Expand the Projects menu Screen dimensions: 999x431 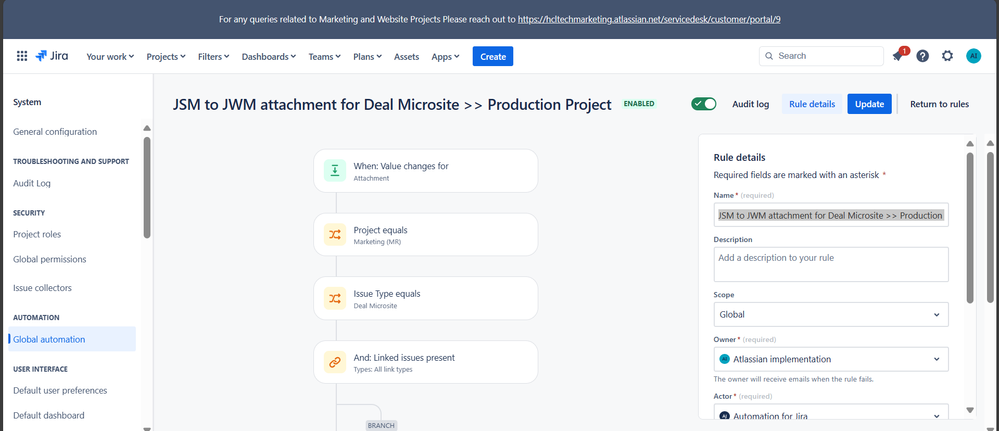[x=166, y=56]
